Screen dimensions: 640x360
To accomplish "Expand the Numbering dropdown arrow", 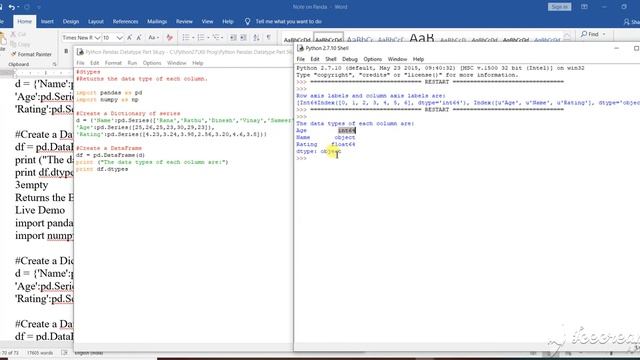I will pyautogui.click(x=208, y=38).
